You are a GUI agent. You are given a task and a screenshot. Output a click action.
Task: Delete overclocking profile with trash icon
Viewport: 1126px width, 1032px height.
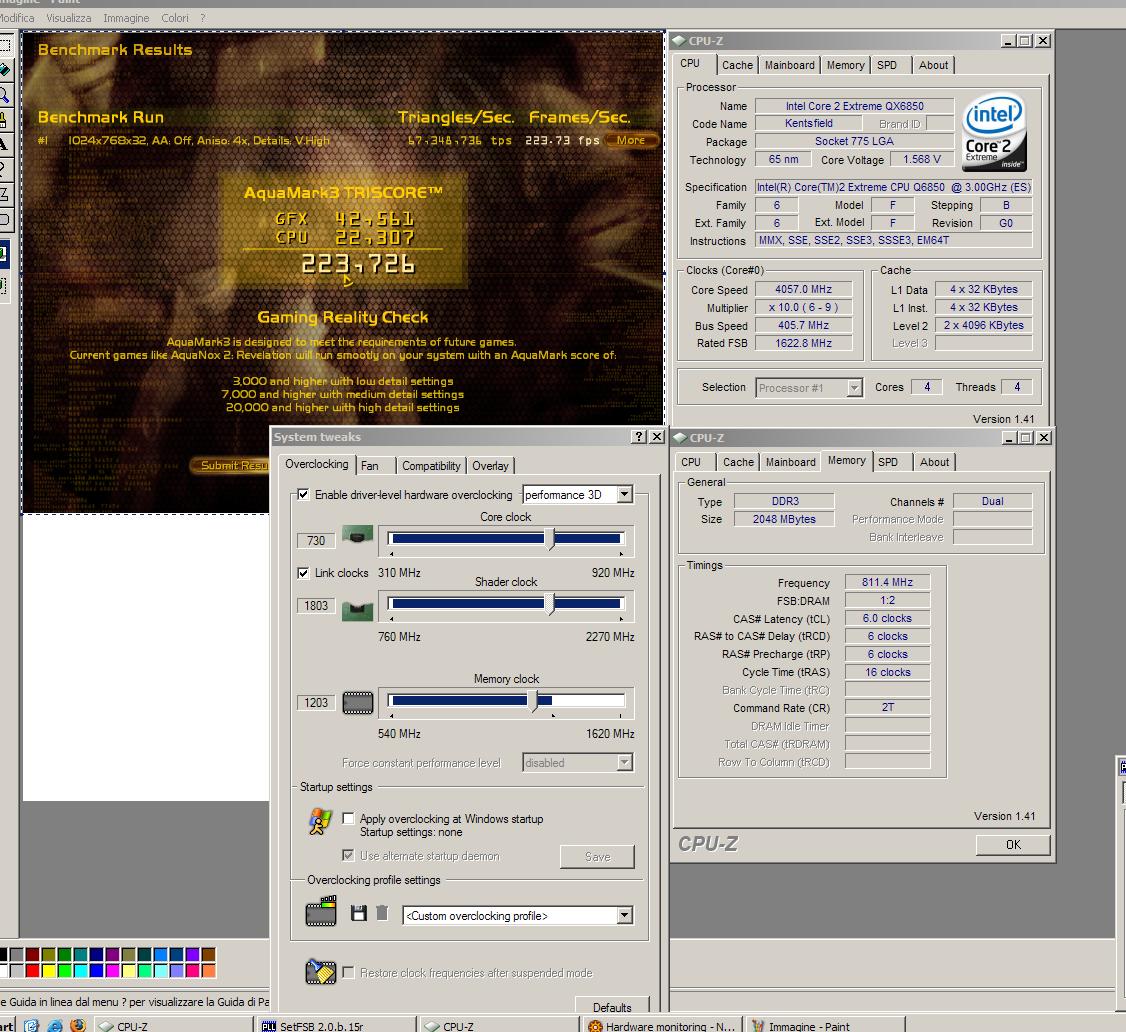(x=382, y=913)
